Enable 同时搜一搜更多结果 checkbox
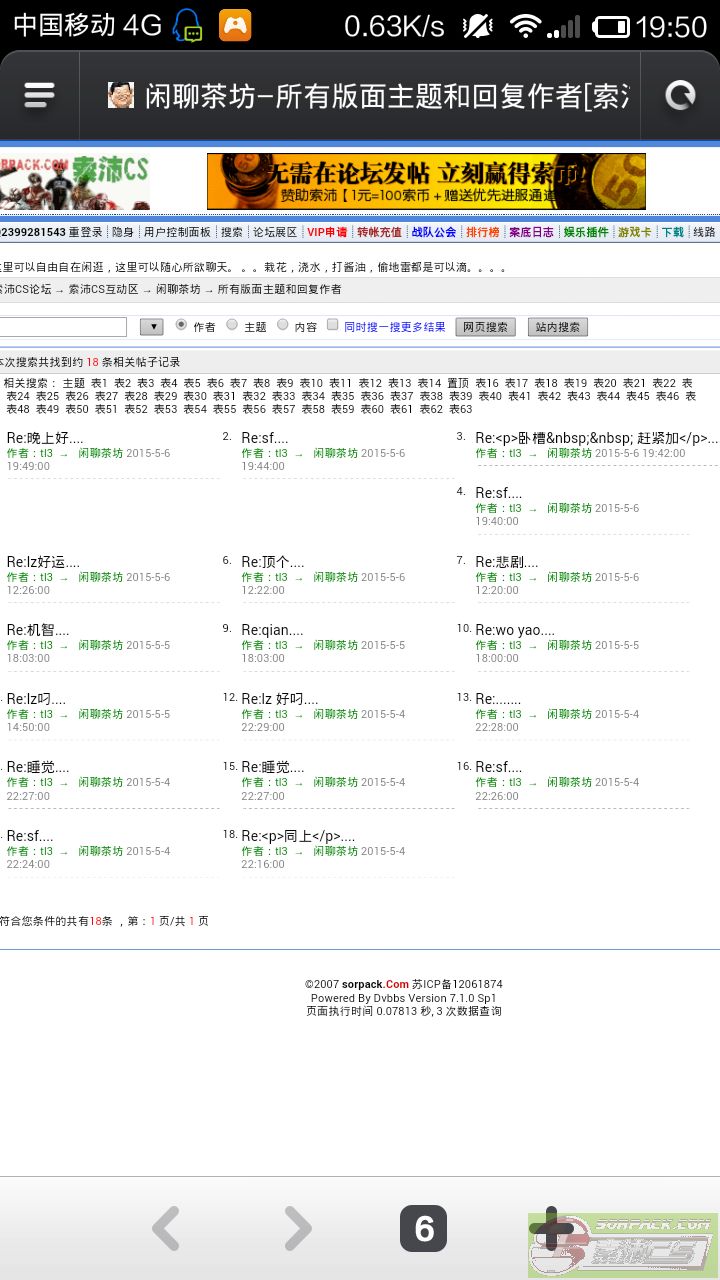The width and height of the screenshot is (720, 1280). pos(333,325)
